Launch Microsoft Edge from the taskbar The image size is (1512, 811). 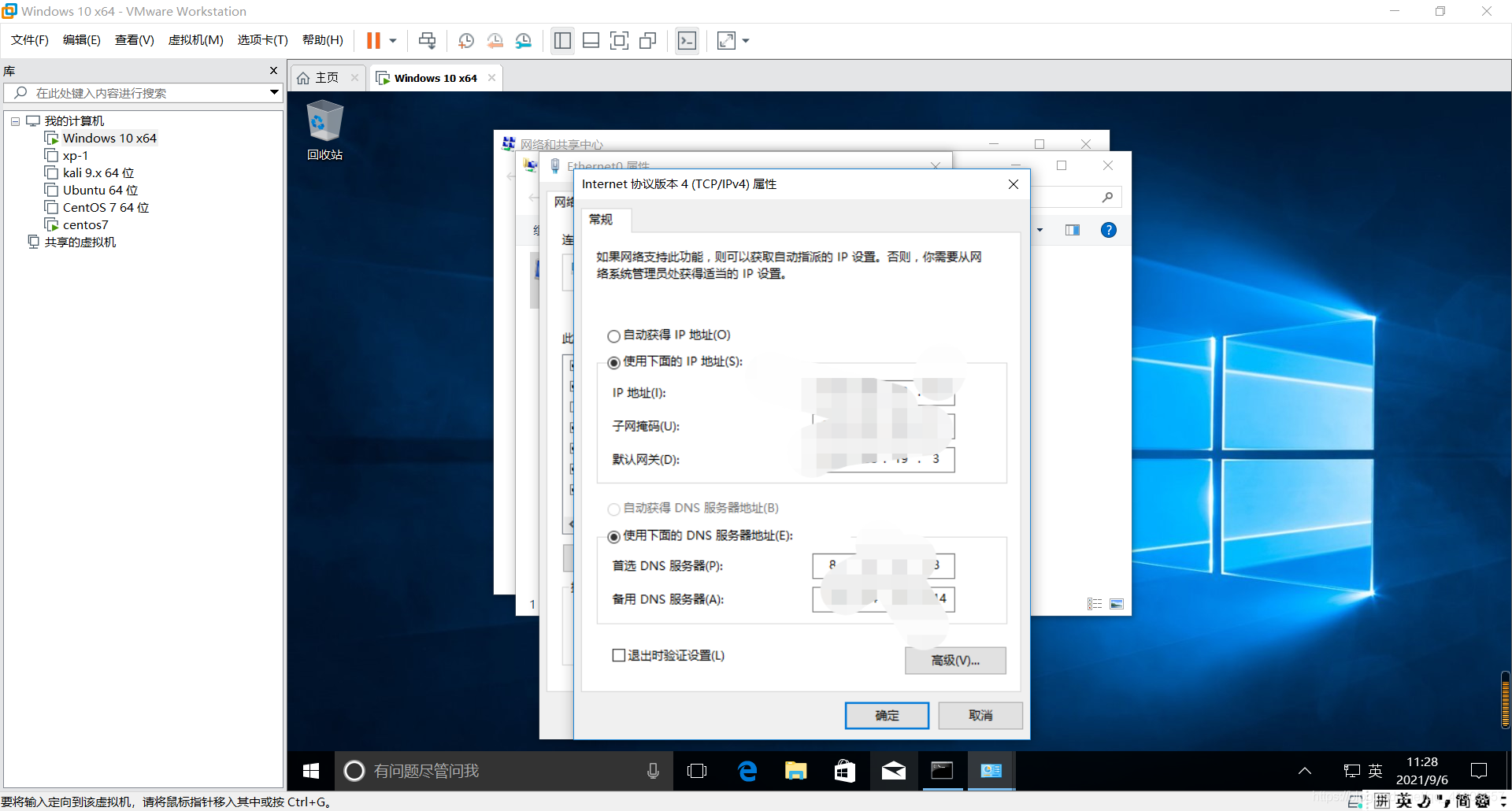pyautogui.click(x=747, y=771)
